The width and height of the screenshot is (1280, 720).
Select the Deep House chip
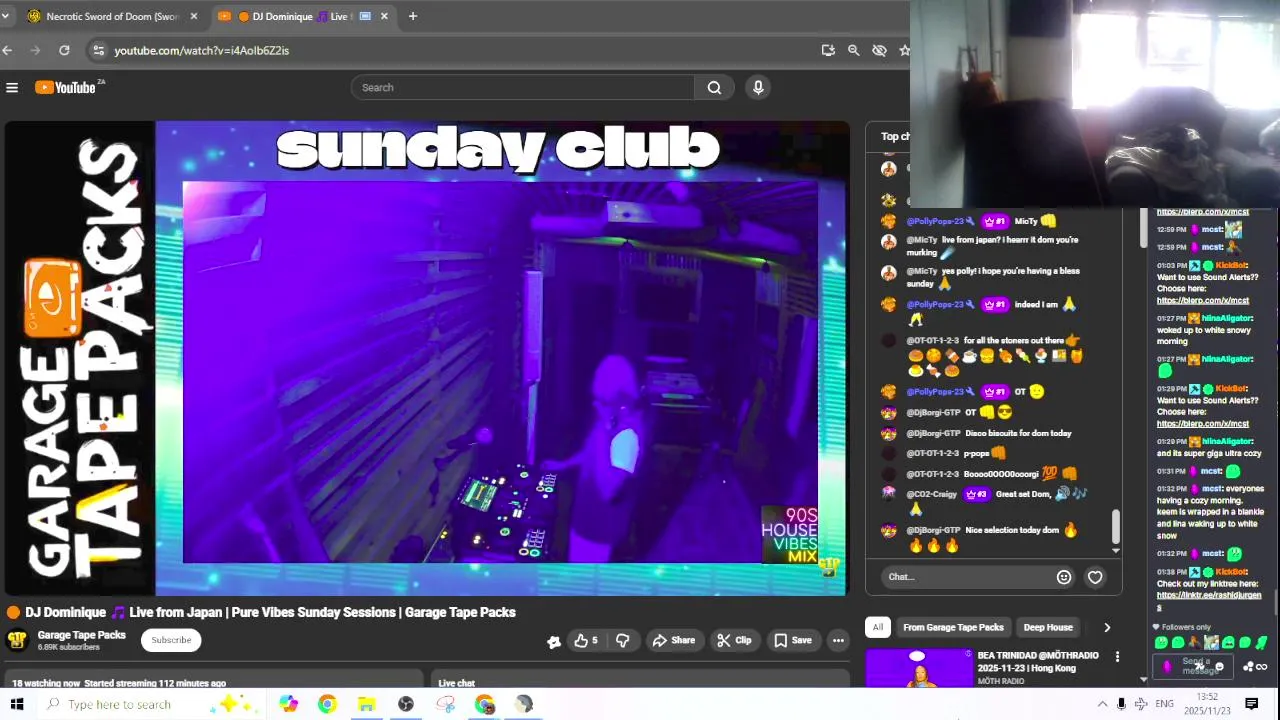(x=1048, y=627)
